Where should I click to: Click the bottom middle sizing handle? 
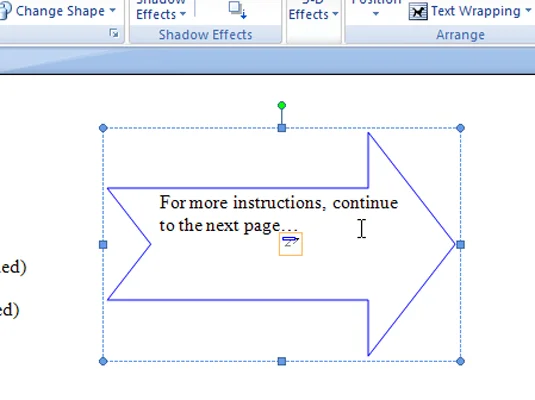click(282, 361)
